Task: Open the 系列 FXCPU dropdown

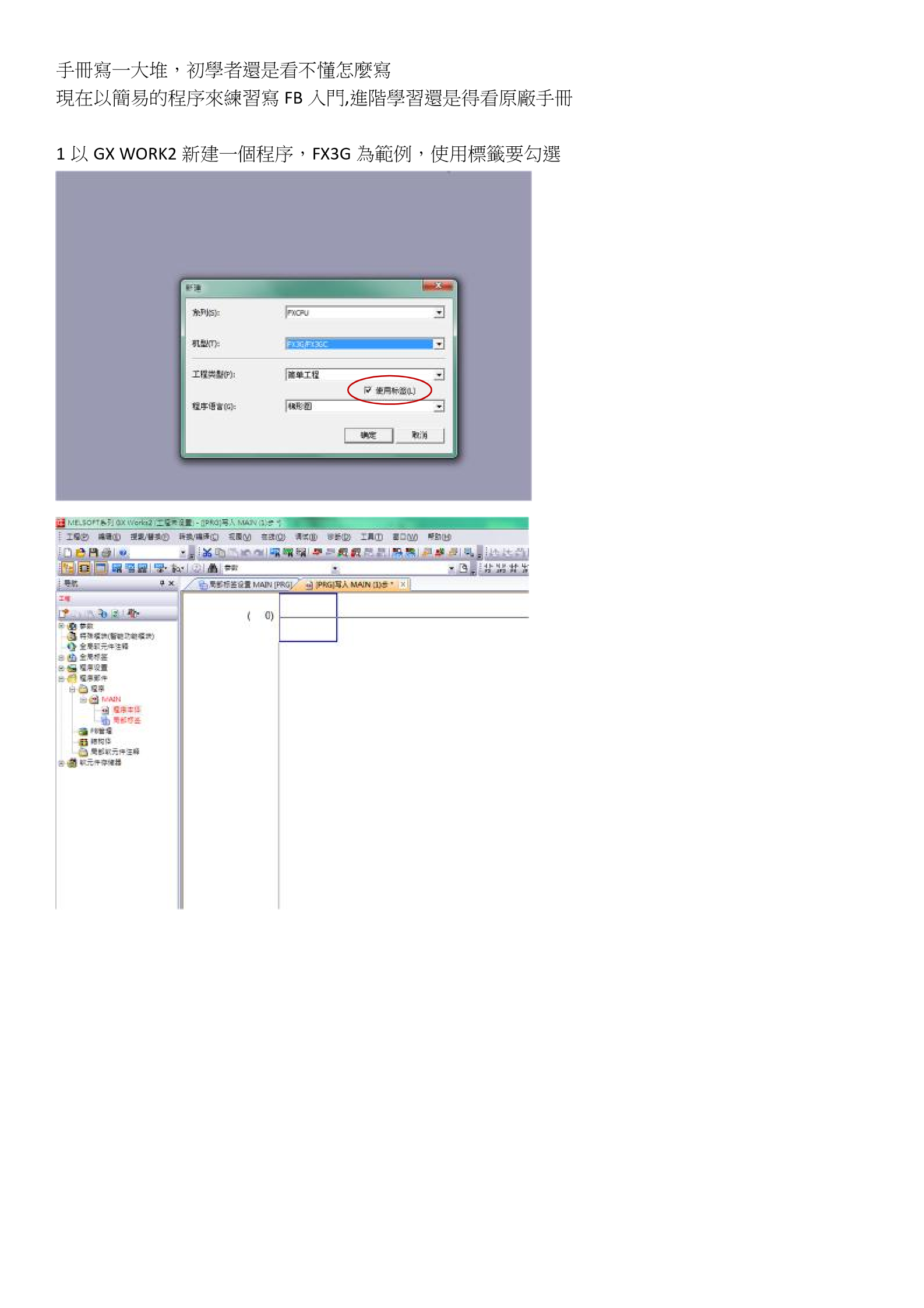Action: pyautogui.click(x=439, y=313)
